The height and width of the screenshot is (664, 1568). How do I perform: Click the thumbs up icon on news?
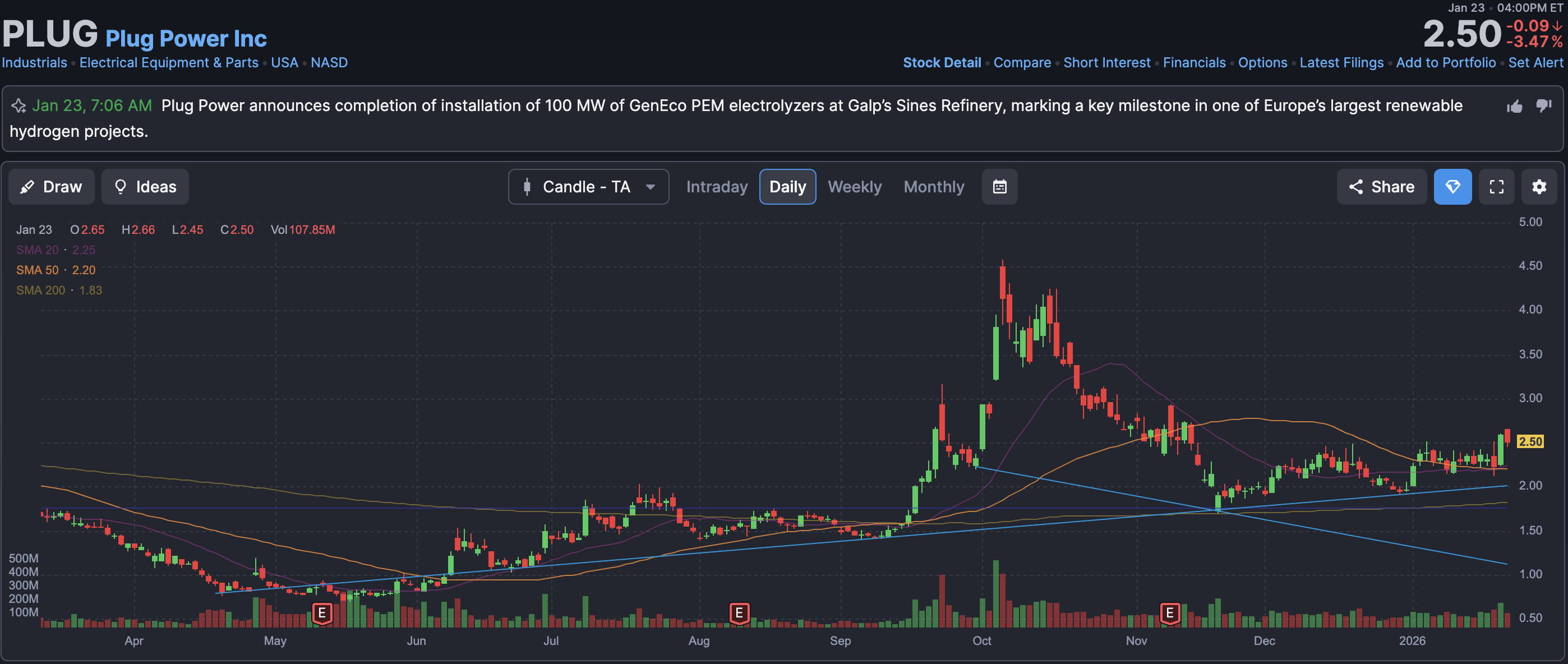point(1514,107)
